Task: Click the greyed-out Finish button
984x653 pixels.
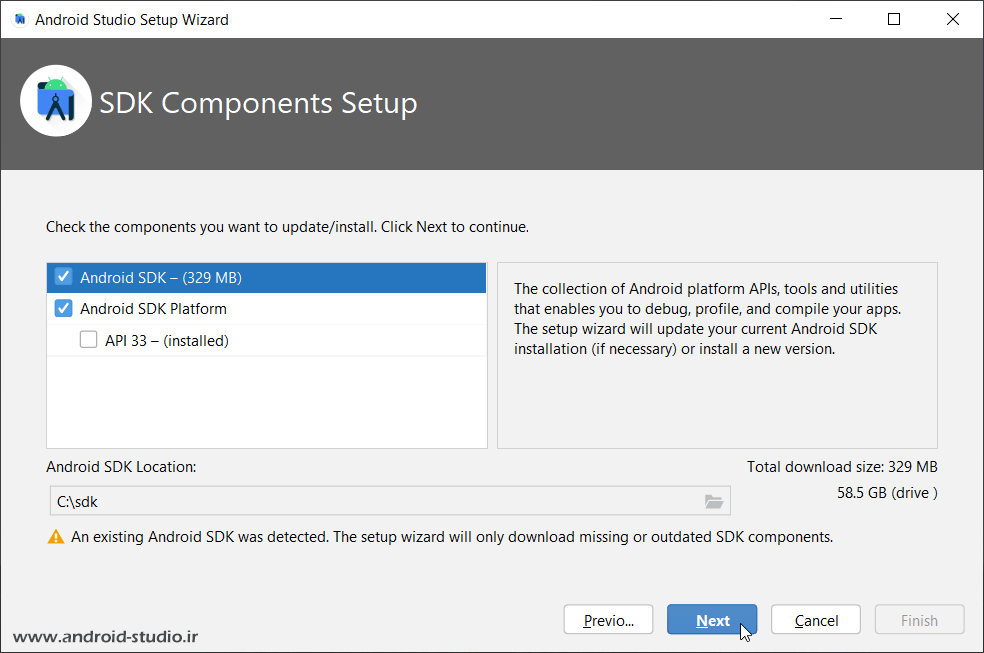Action: pos(919,620)
